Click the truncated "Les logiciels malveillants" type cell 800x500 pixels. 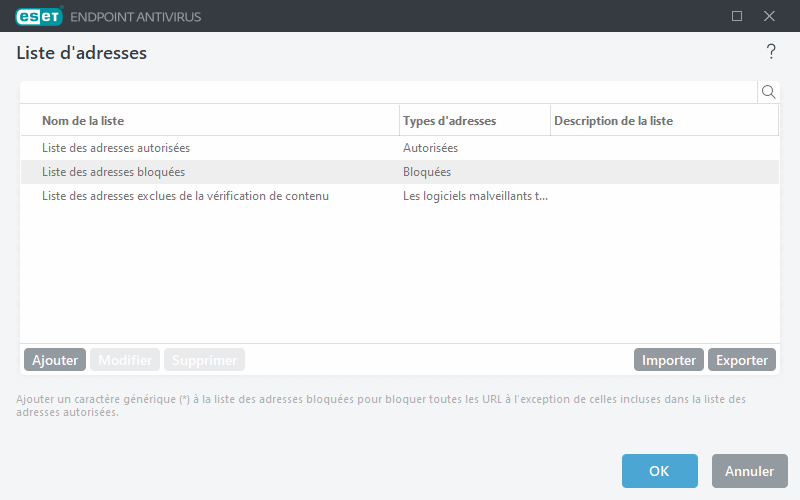click(x=475, y=196)
